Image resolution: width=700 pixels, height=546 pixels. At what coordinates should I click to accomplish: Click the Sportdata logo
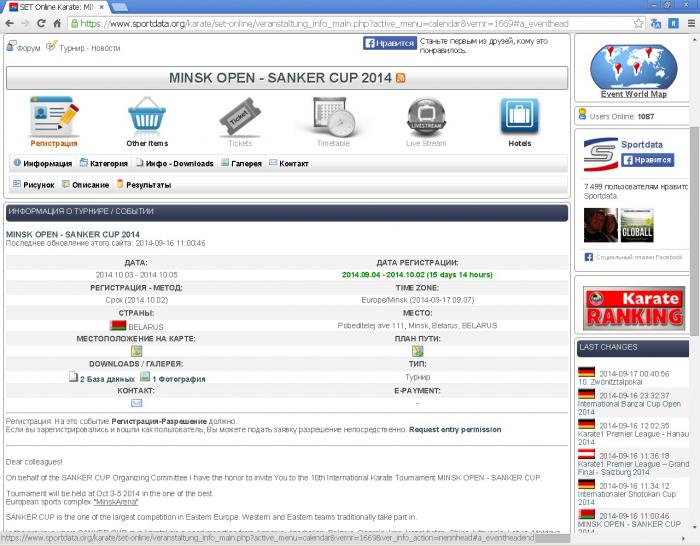[x=601, y=154]
